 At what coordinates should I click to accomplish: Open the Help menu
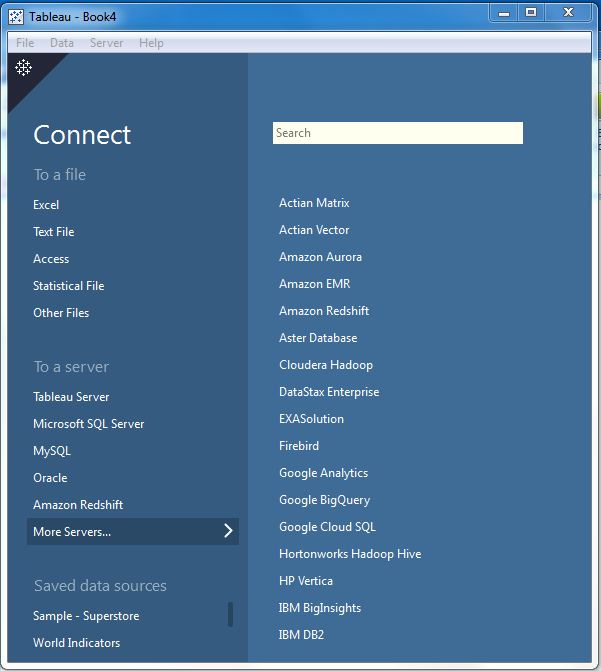[151, 43]
